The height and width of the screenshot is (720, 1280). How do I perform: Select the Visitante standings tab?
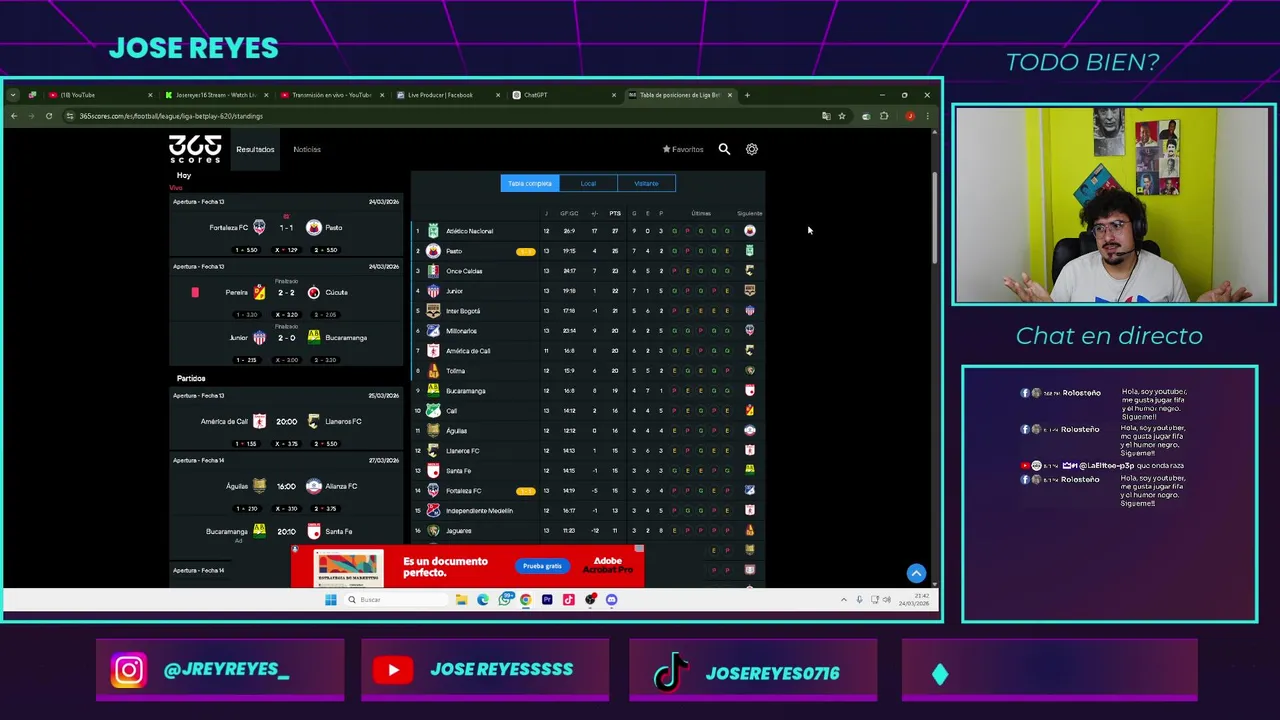(x=646, y=183)
